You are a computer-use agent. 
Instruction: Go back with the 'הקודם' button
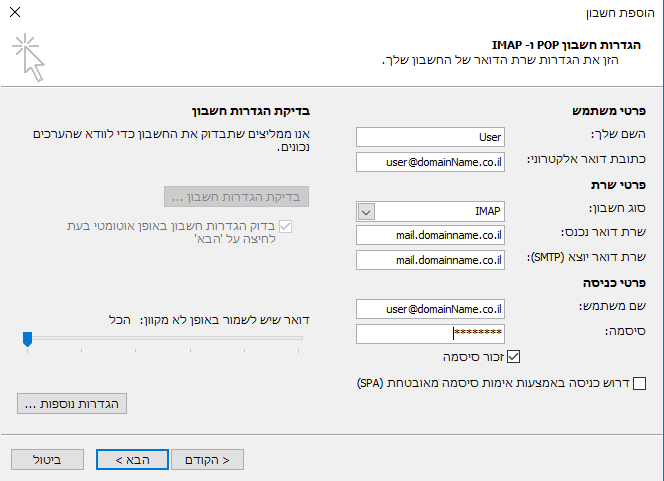tap(207, 460)
